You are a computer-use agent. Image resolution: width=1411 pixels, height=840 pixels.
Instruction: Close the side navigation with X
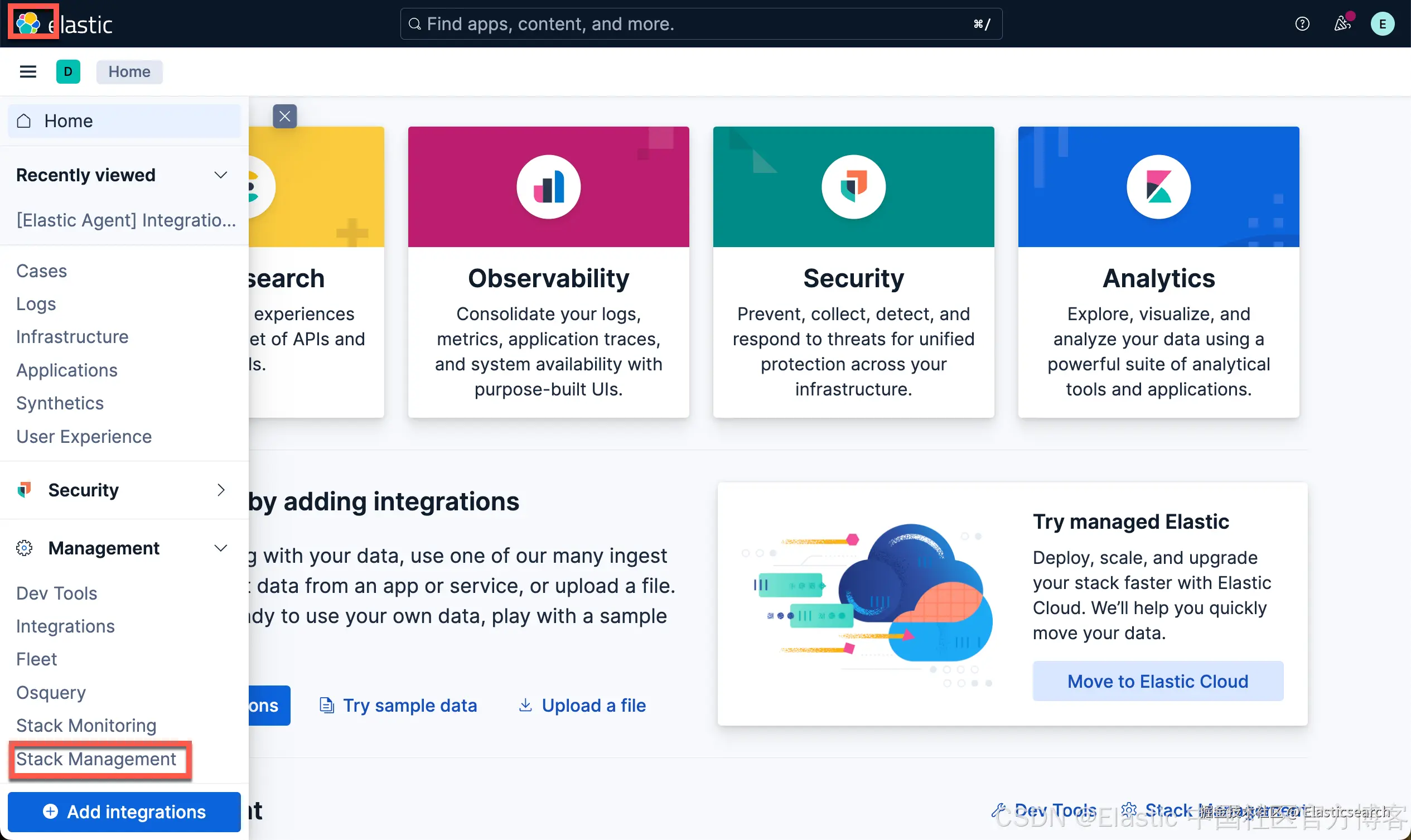pyautogui.click(x=284, y=117)
